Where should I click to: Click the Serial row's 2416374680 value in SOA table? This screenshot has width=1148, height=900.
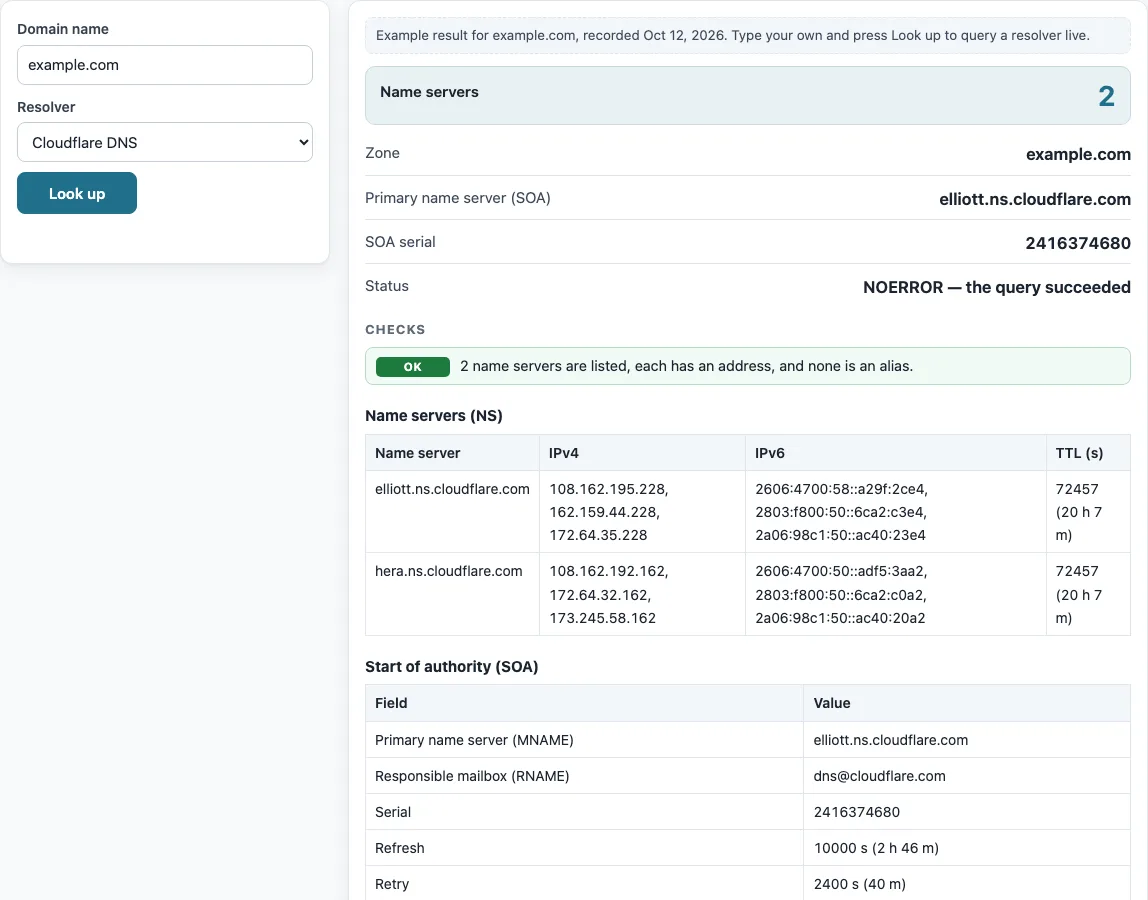[x=857, y=812]
